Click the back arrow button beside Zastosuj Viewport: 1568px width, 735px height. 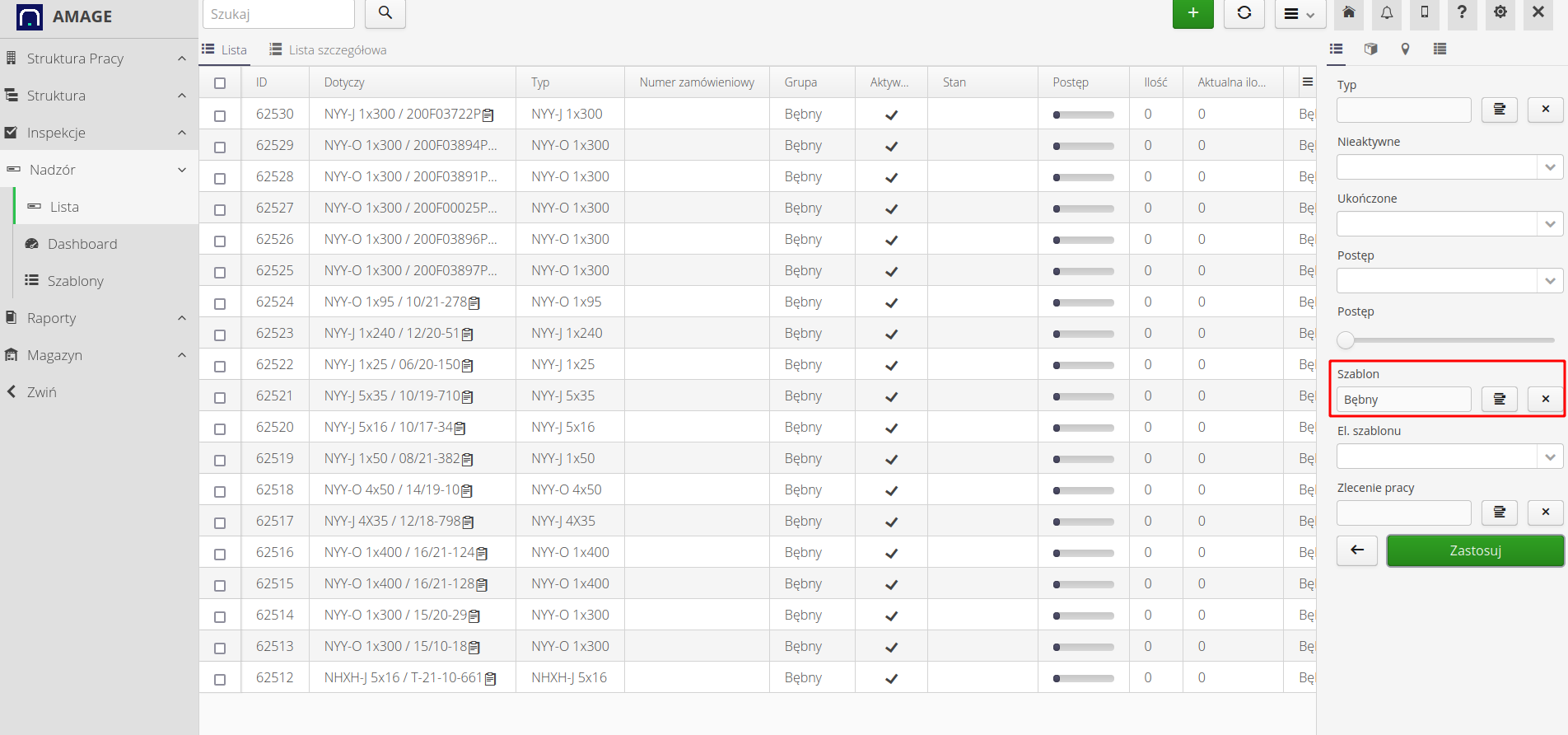(x=1357, y=550)
